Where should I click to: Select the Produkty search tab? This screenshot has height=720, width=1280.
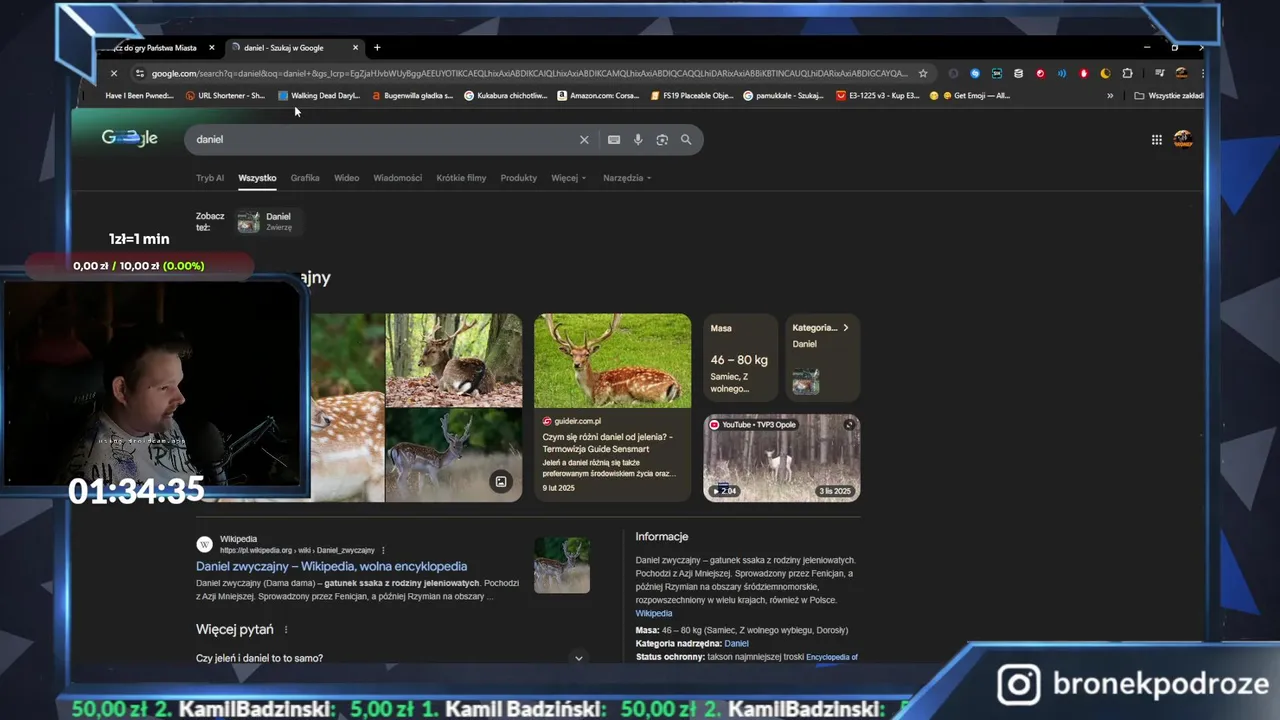[519, 178]
